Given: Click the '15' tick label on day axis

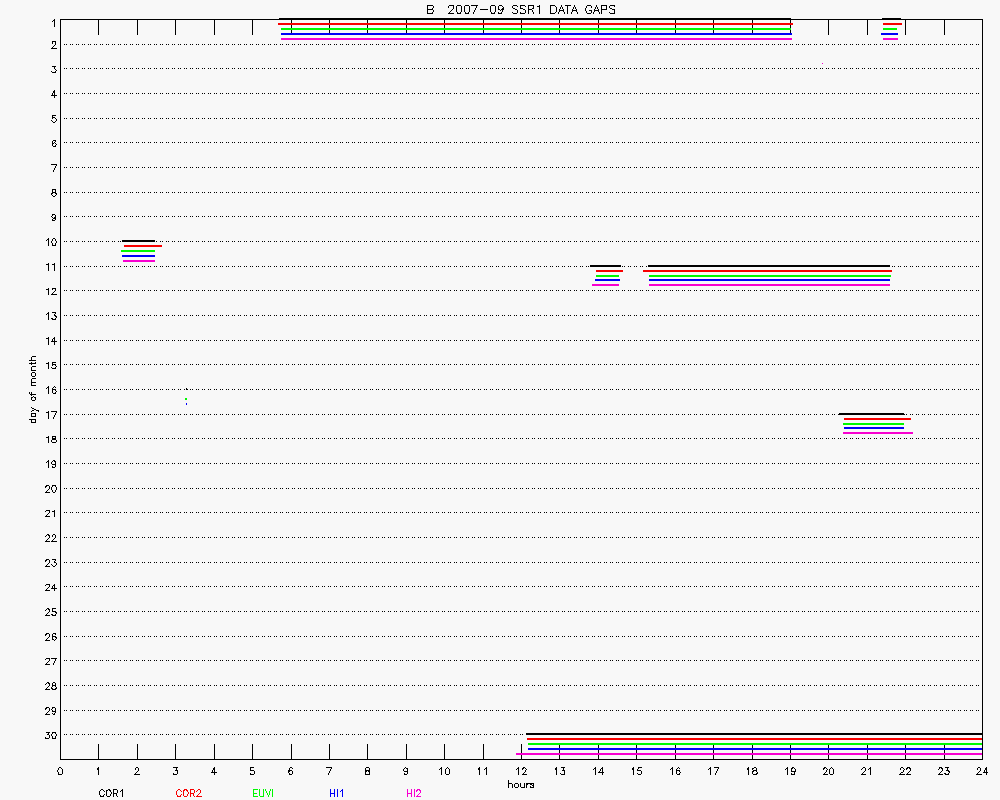Looking at the screenshot, I should click(49, 365).
